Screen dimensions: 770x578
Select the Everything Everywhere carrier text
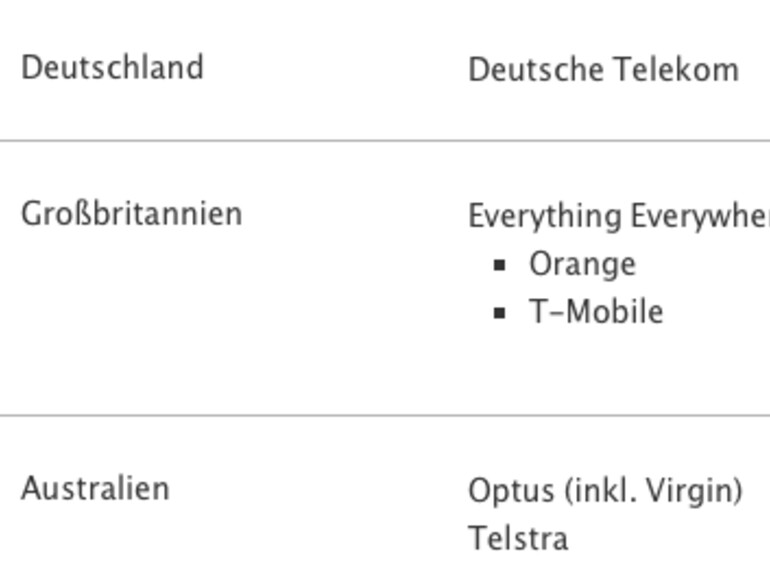(618, 216)
